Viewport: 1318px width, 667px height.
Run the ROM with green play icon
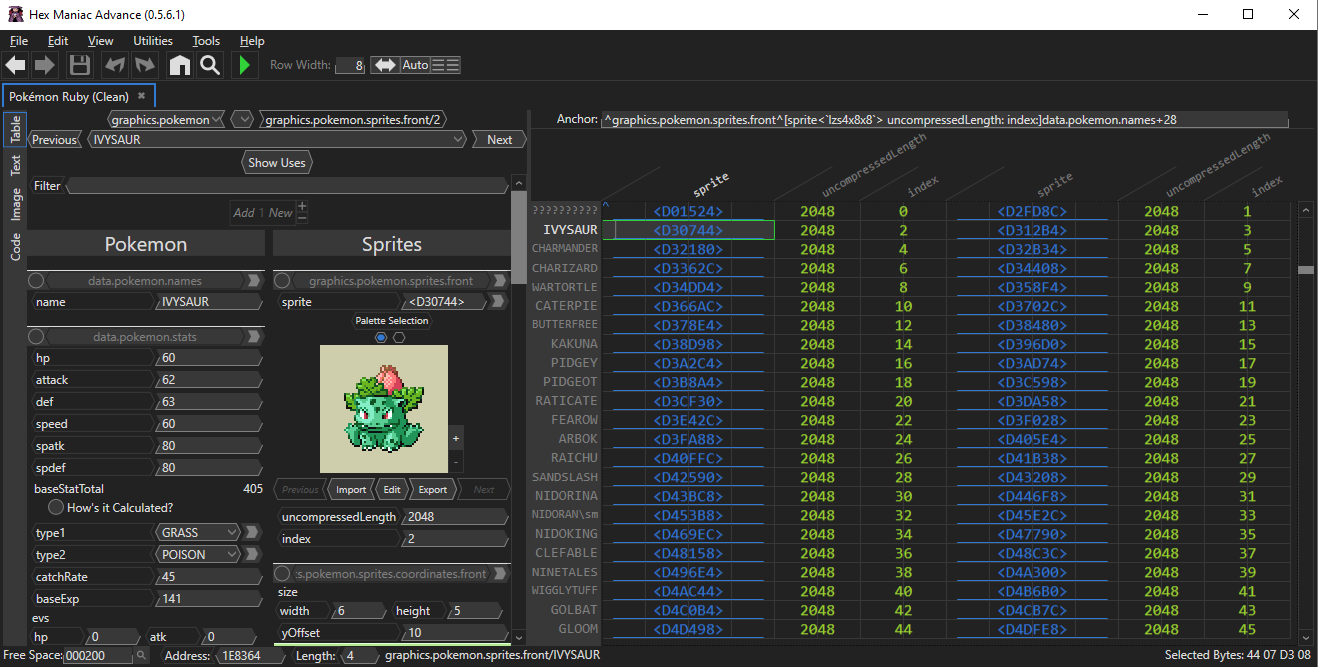pyautogui.click(x=244, y=65)
